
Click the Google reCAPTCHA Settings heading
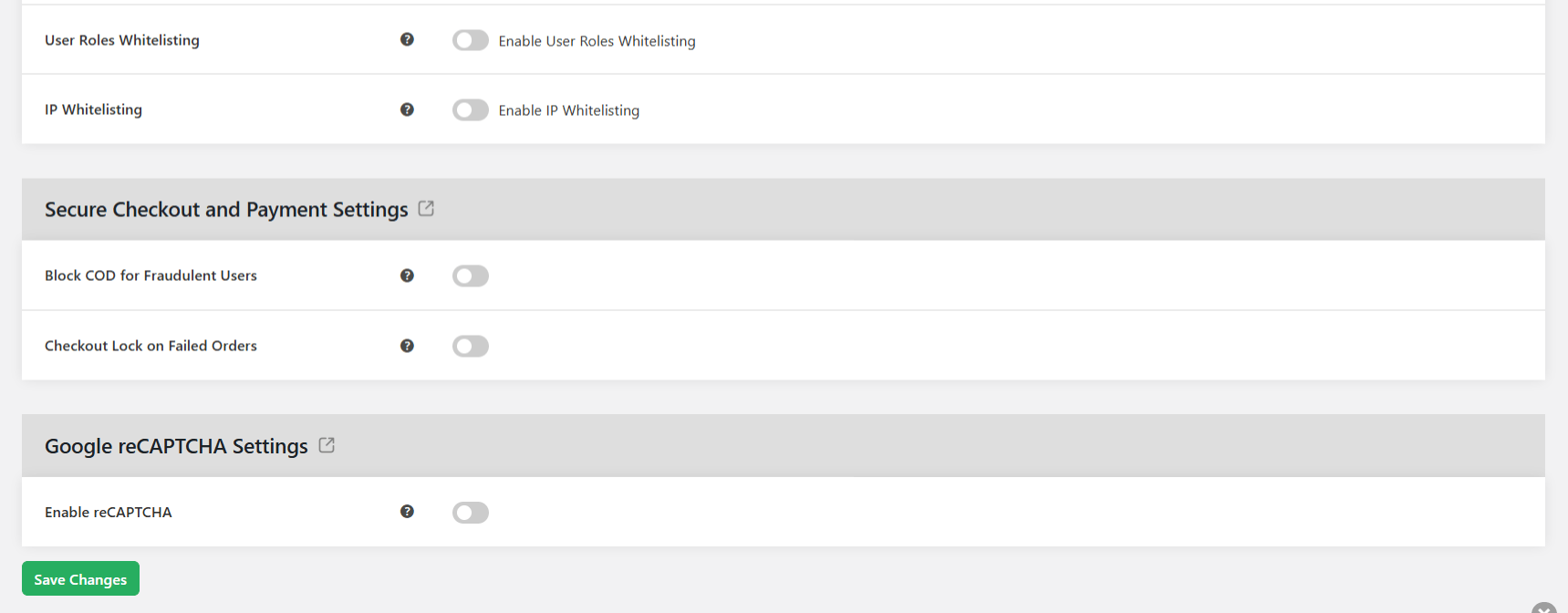(x=175, y=445)
